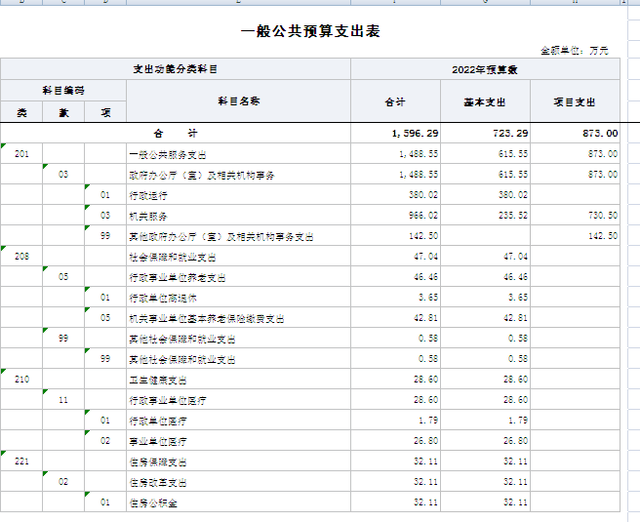Click the 事业单位医疗 total value 26.80
Screen dimensions: 640x522
(425, 440)
